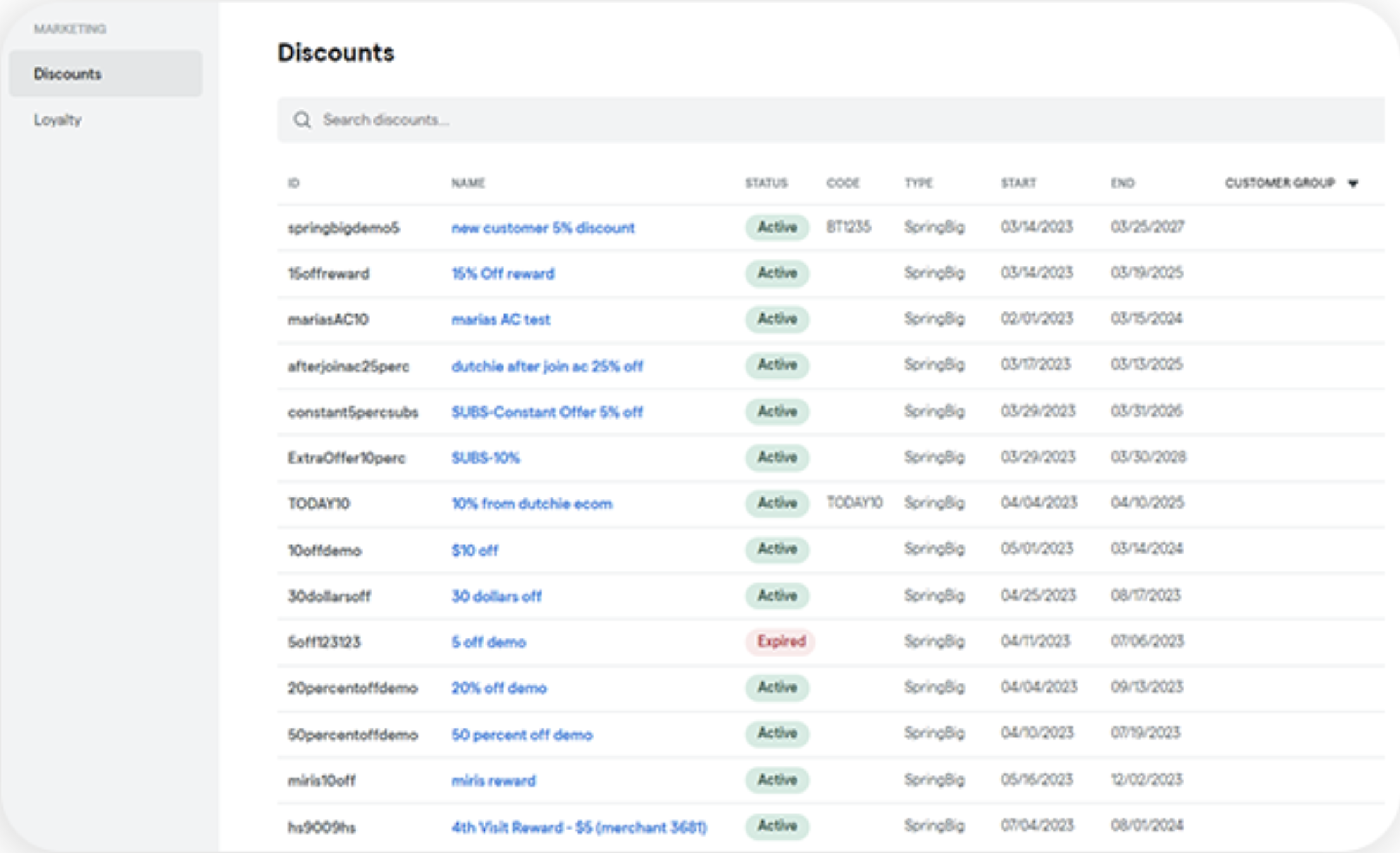
Task: Open the $10 off discount link
Action: [475, 550]
